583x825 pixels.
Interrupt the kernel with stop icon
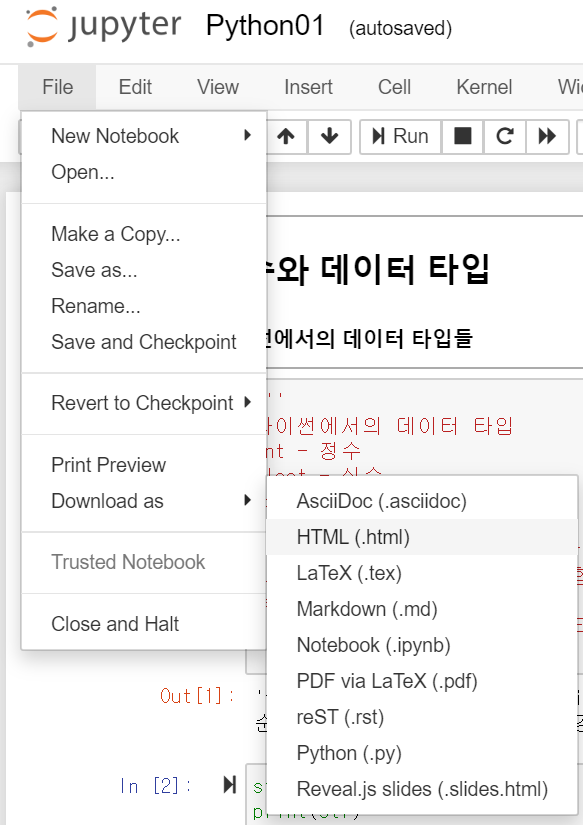coord(463,136)
